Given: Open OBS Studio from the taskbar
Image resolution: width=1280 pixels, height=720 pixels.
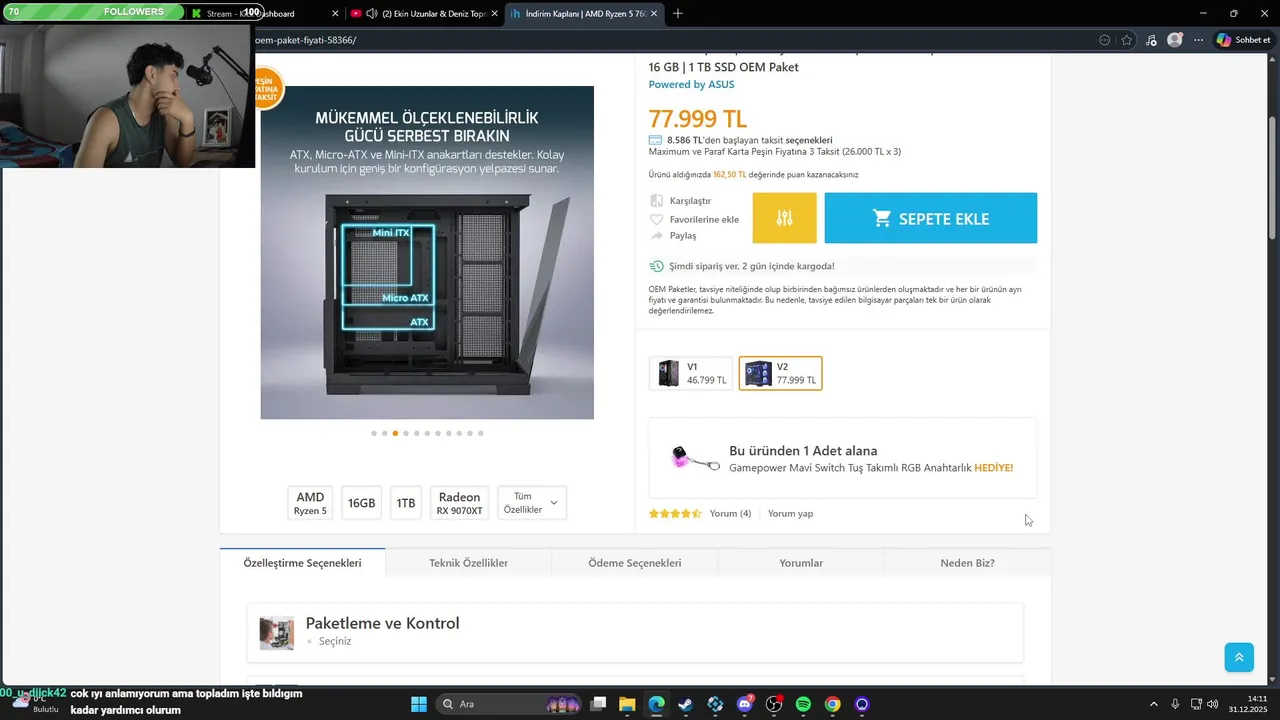Looking at the screenshot, I should (774, 704).
